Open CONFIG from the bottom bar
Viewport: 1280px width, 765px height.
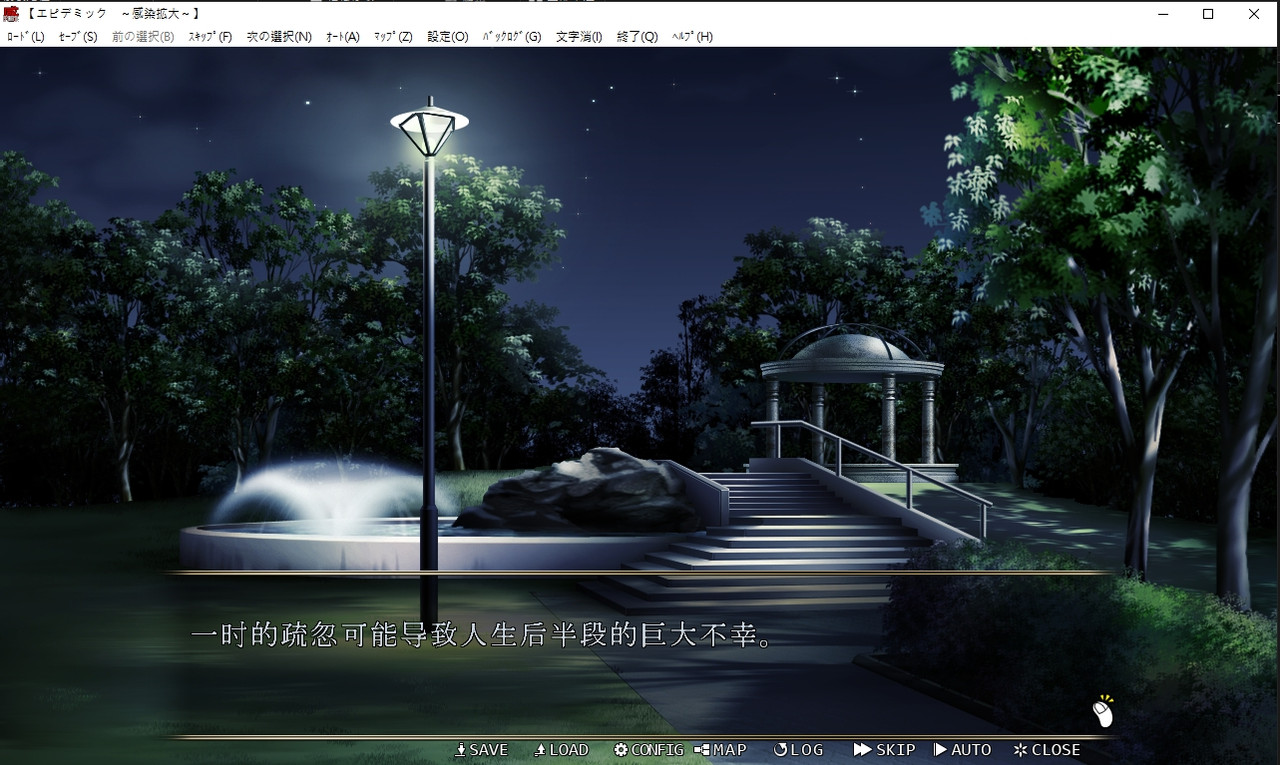point(649,750)
